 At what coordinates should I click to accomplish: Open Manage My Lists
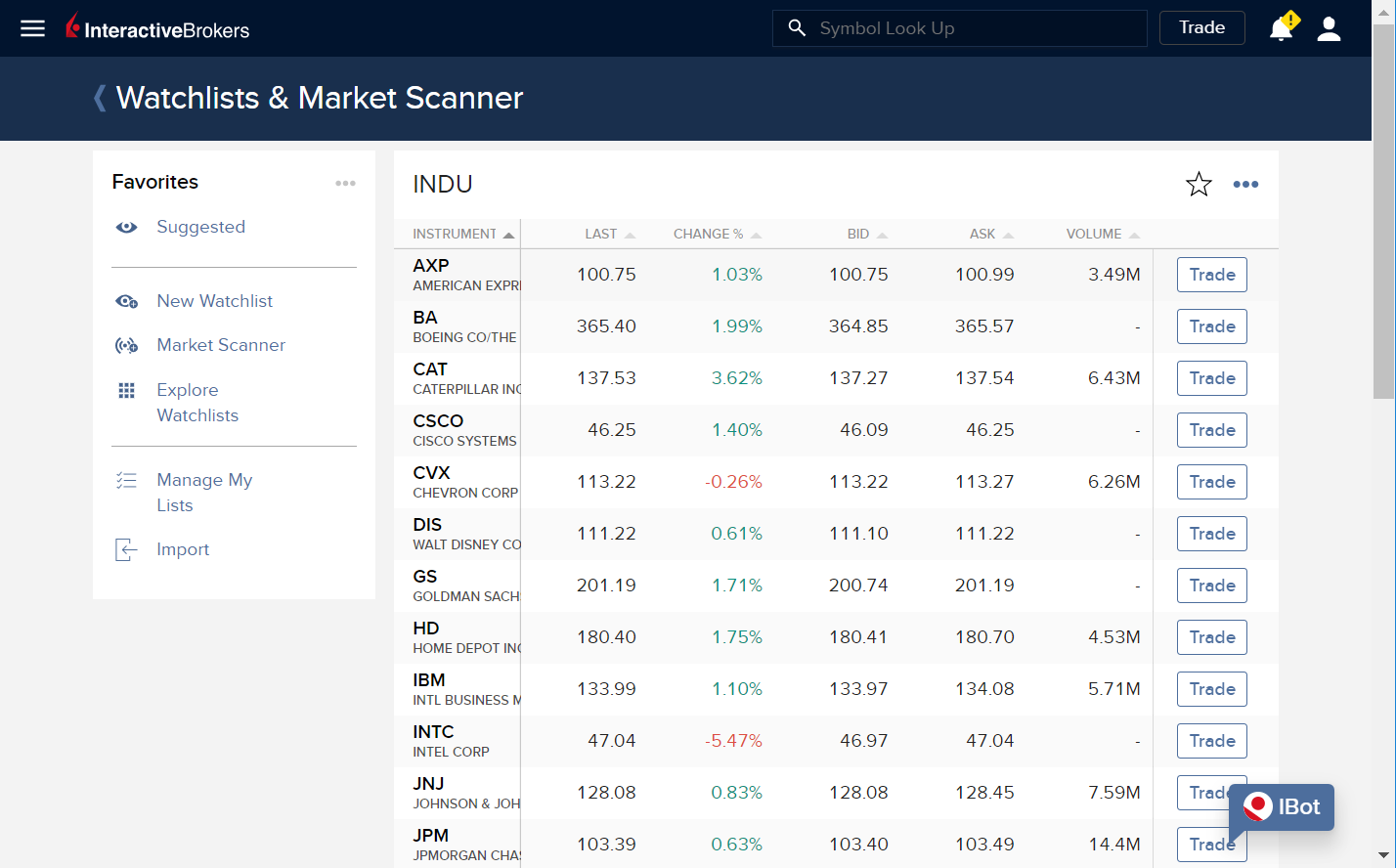coord(204,493)
